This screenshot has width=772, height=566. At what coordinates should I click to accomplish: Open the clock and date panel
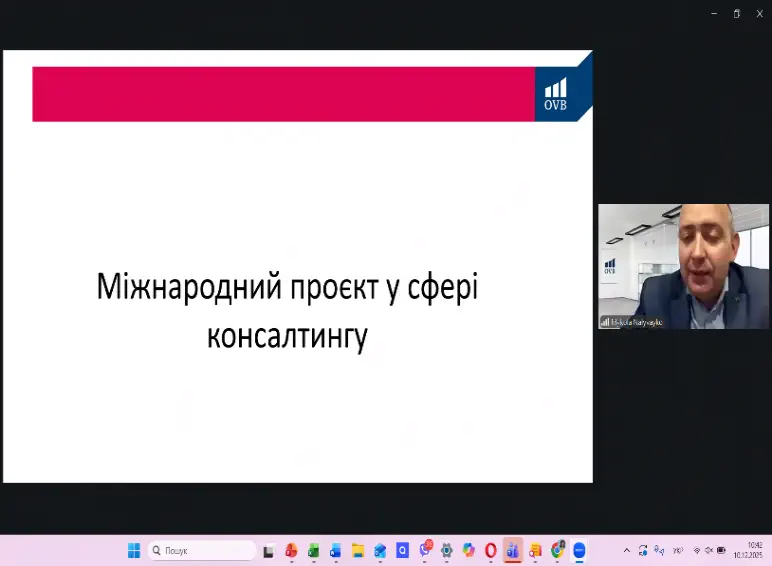(748, 550)
